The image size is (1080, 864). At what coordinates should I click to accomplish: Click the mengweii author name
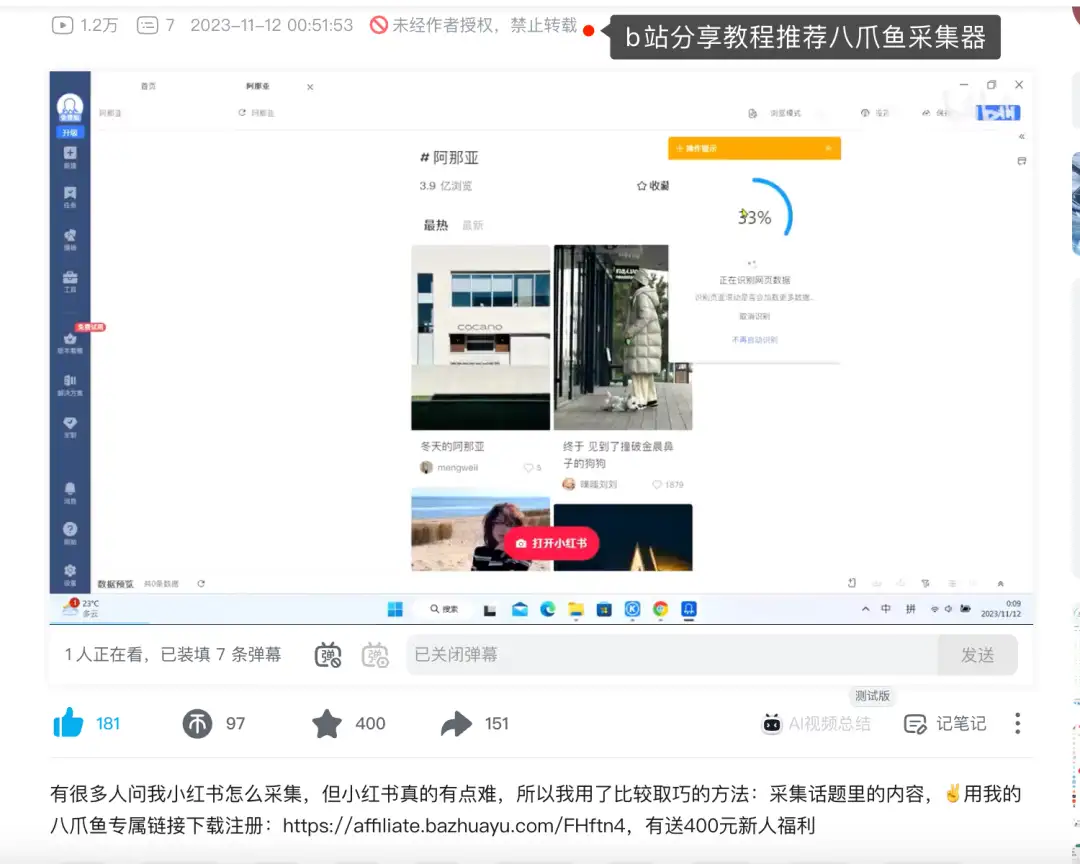[457, 468]
